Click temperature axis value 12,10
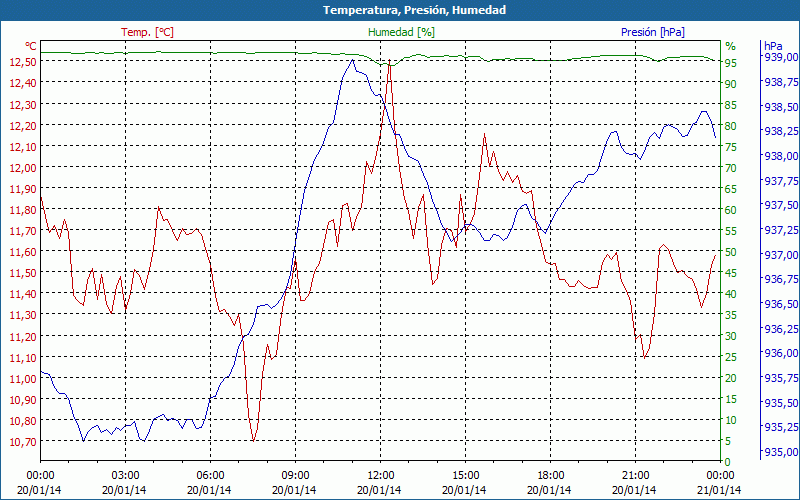Screen dimensions: 800x500 pyautogui.click(x=23, y=146)
